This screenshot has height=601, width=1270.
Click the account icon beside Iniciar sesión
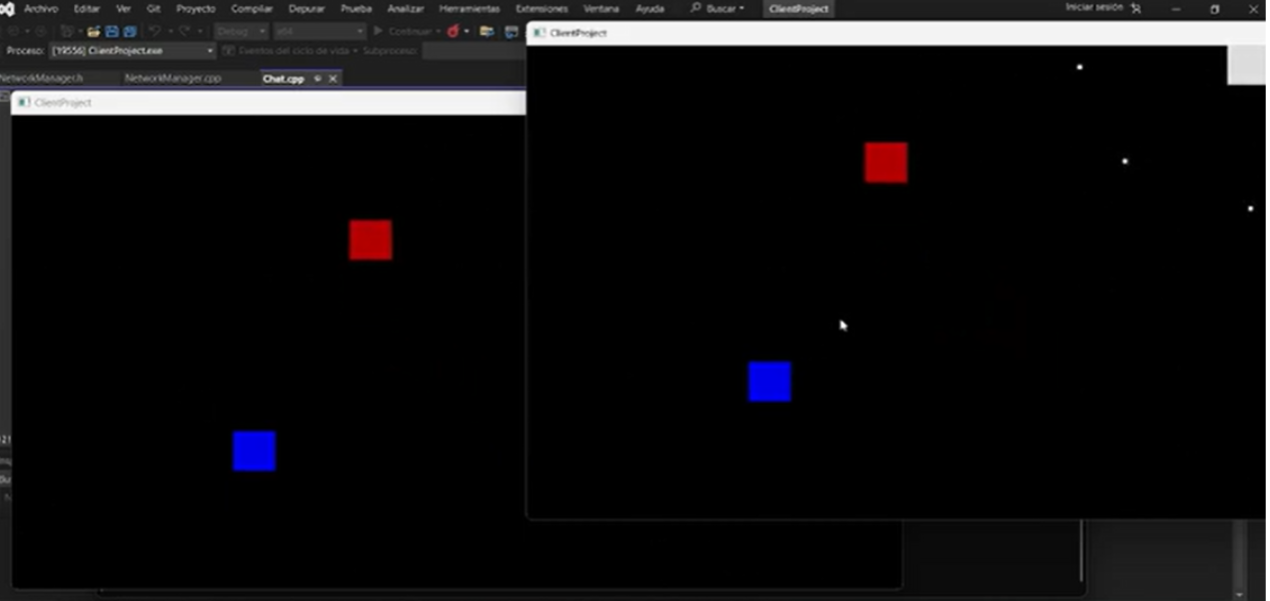tap(1136, 8)
